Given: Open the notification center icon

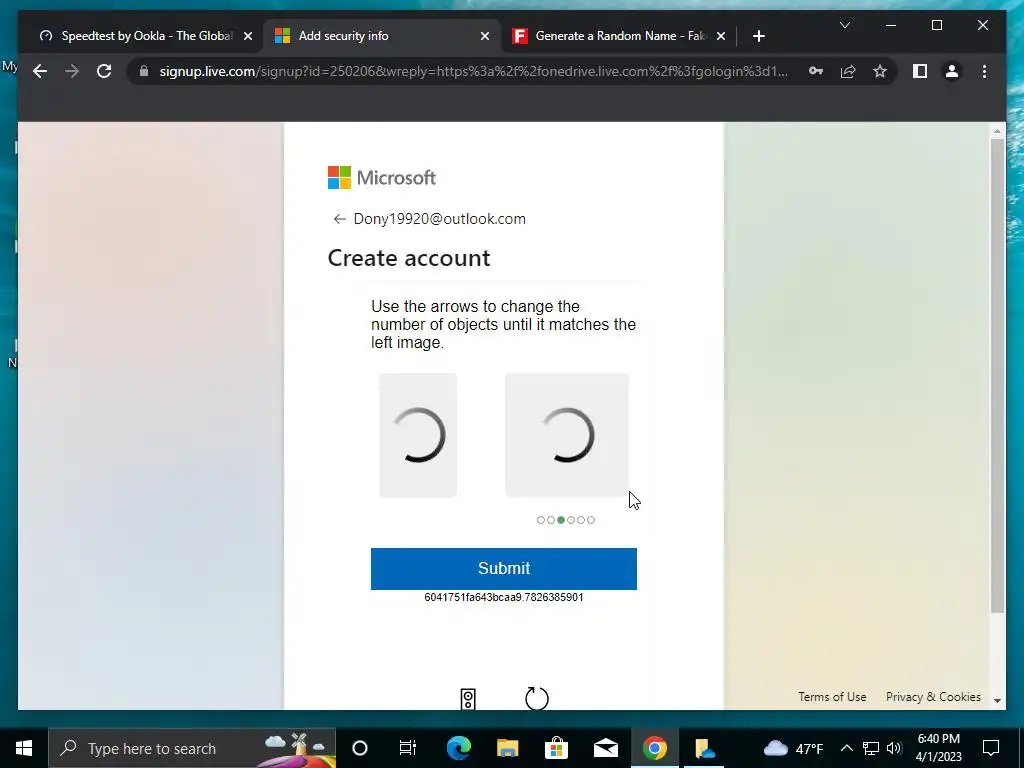Looking at the screenshot, I should coord(991,748).
